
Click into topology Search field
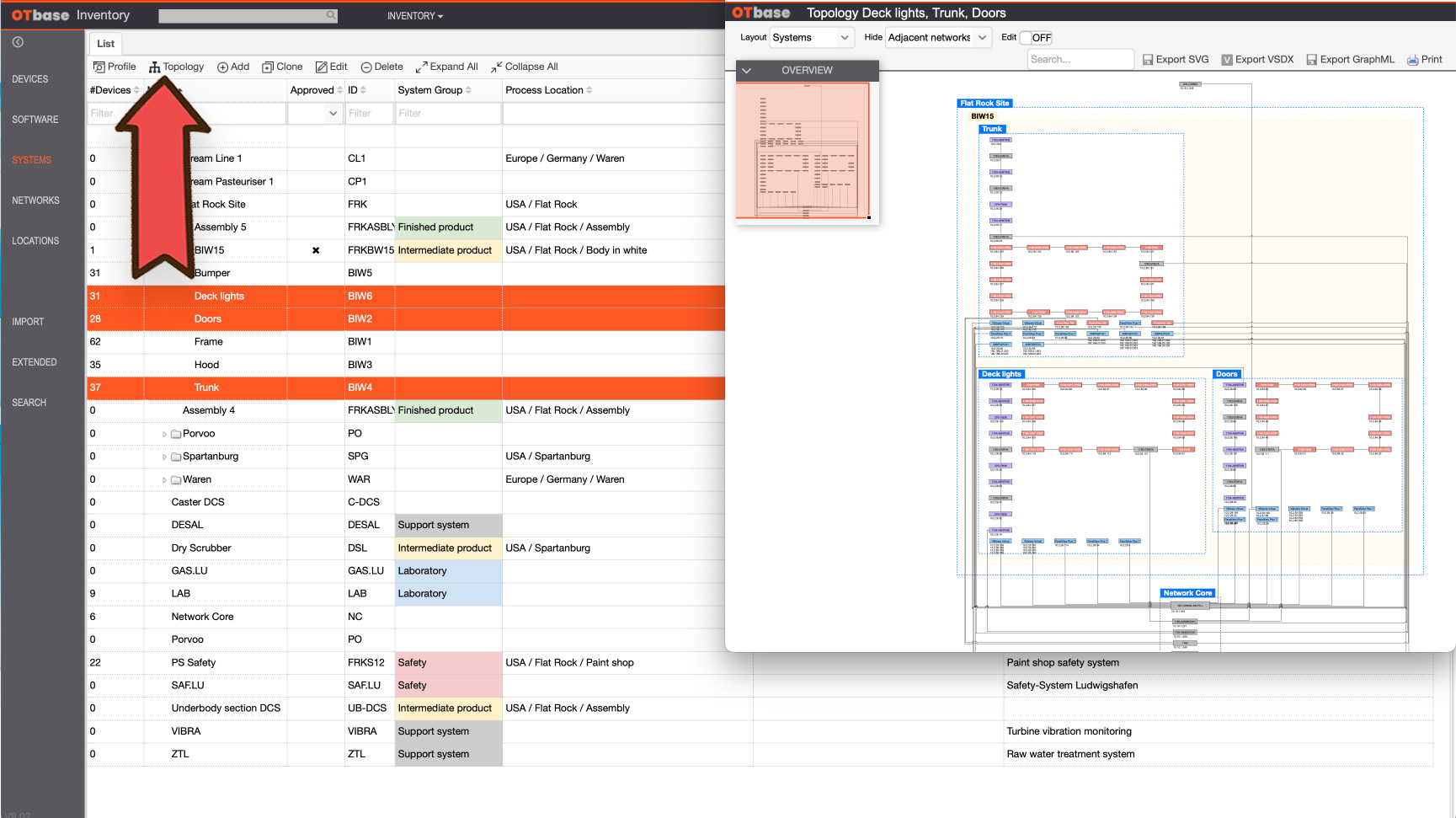[x=1080, y=59]
